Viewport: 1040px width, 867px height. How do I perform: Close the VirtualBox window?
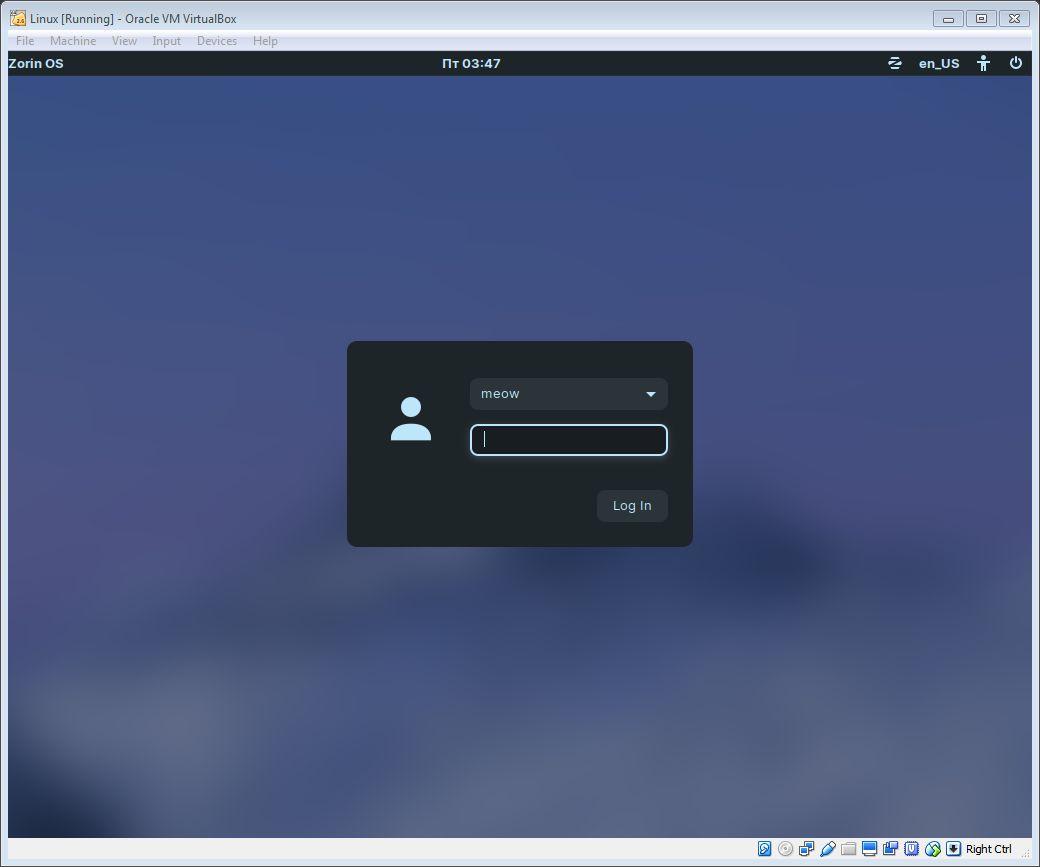click(1014, 19)
